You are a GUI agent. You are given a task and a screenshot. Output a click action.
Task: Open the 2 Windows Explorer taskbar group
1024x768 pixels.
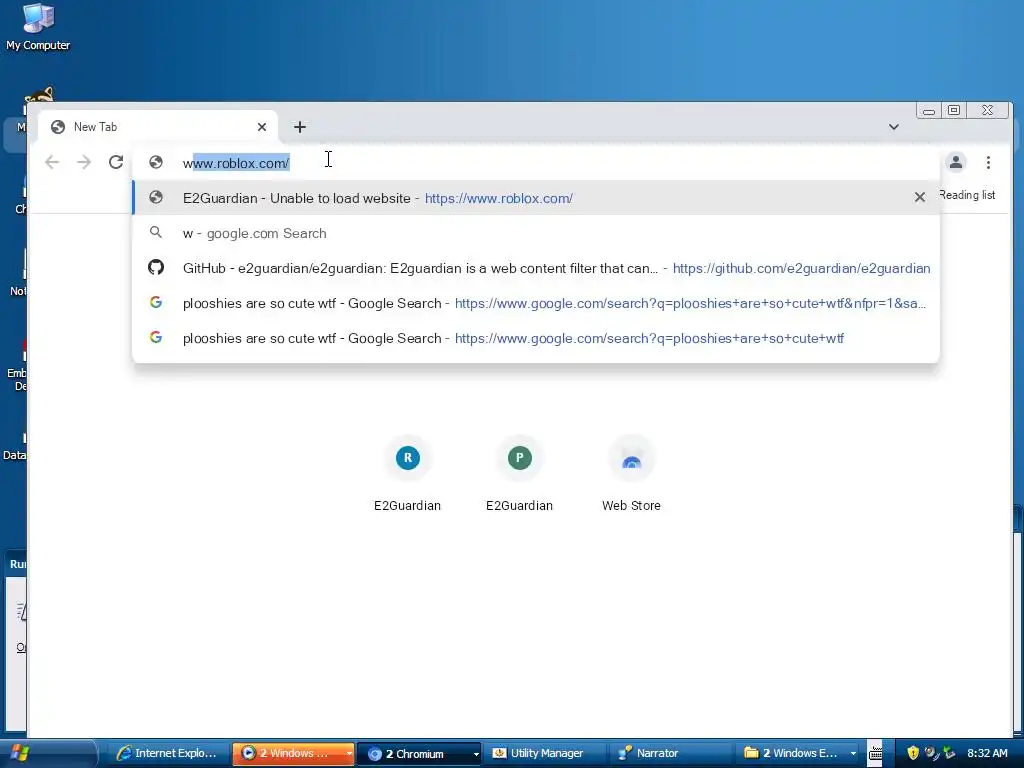tap(798, 753)
